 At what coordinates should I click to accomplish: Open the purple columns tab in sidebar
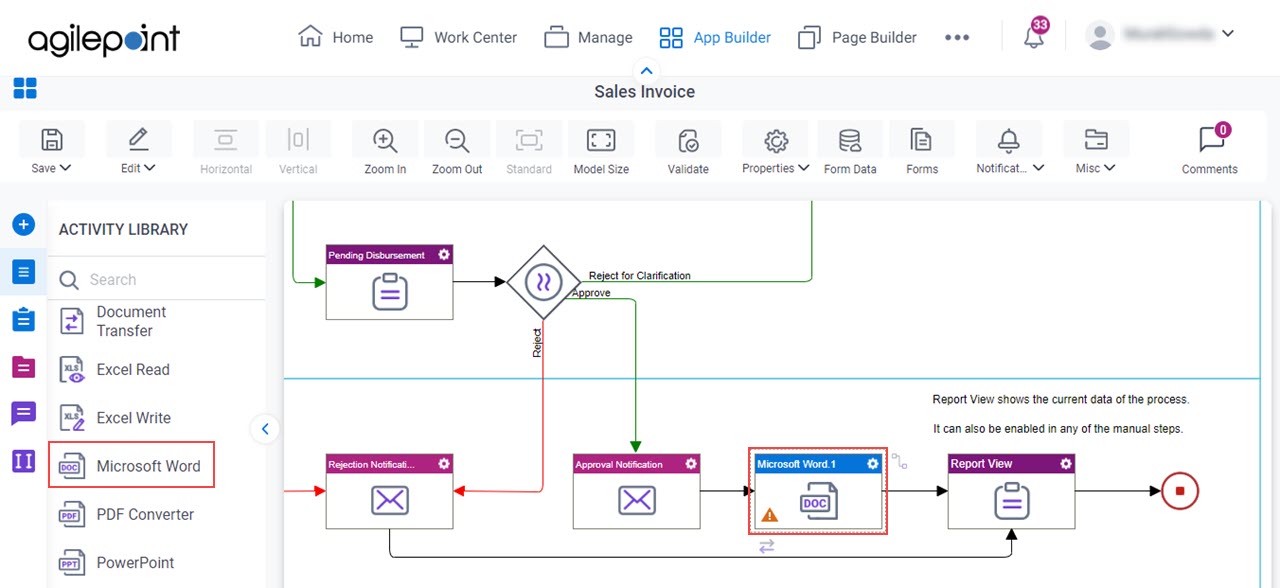[23, 461]
